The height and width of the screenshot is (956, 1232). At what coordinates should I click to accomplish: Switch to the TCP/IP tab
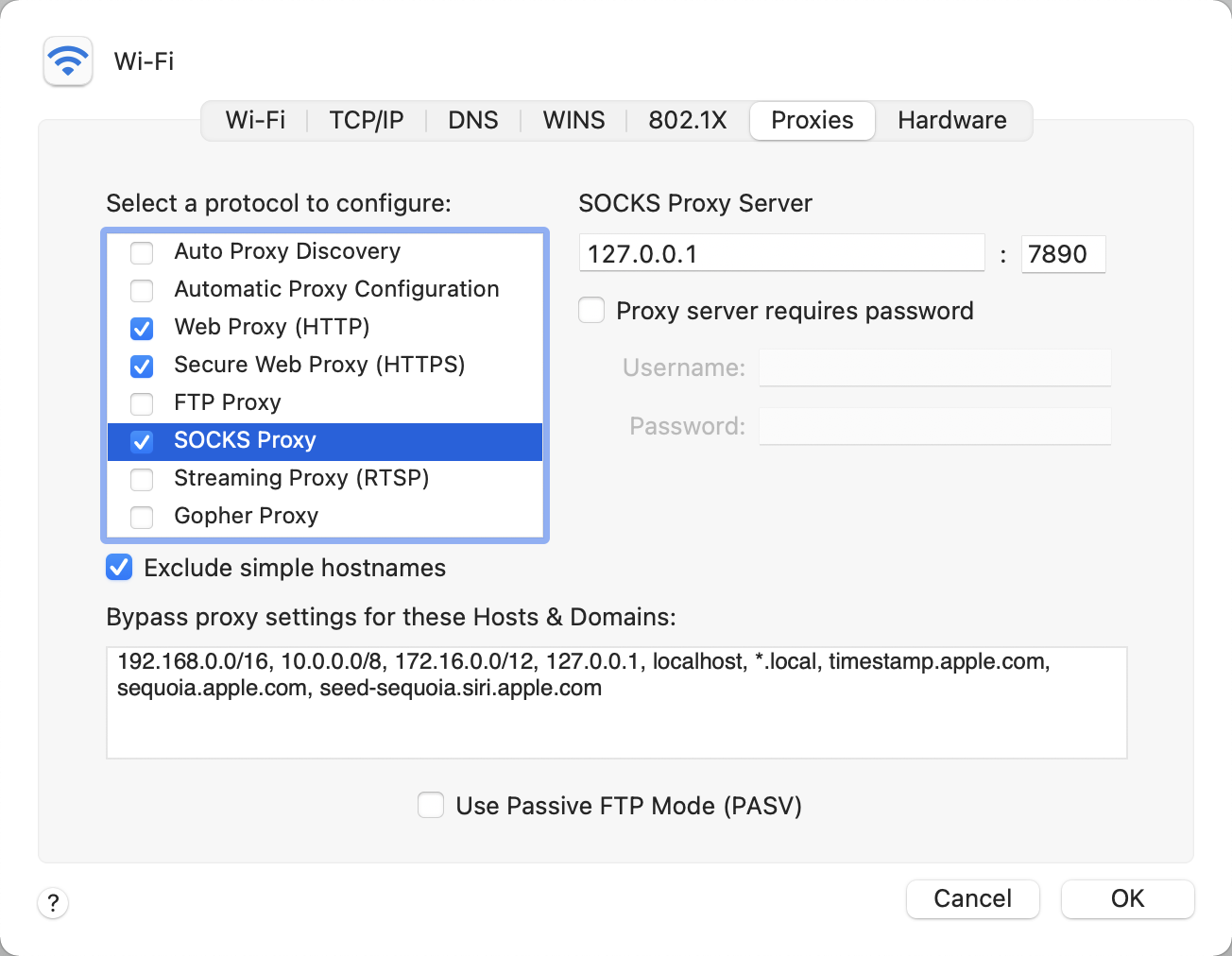point(367,120)
